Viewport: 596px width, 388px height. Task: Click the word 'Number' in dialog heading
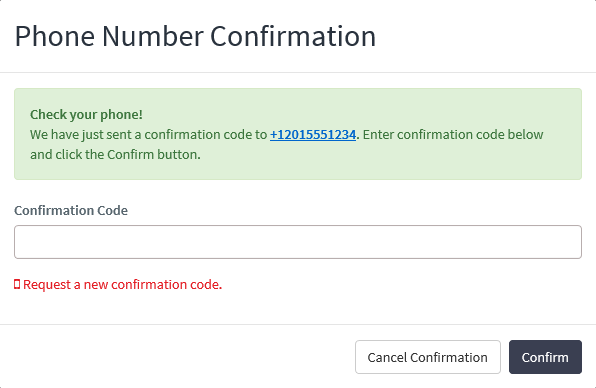[152, 36]
